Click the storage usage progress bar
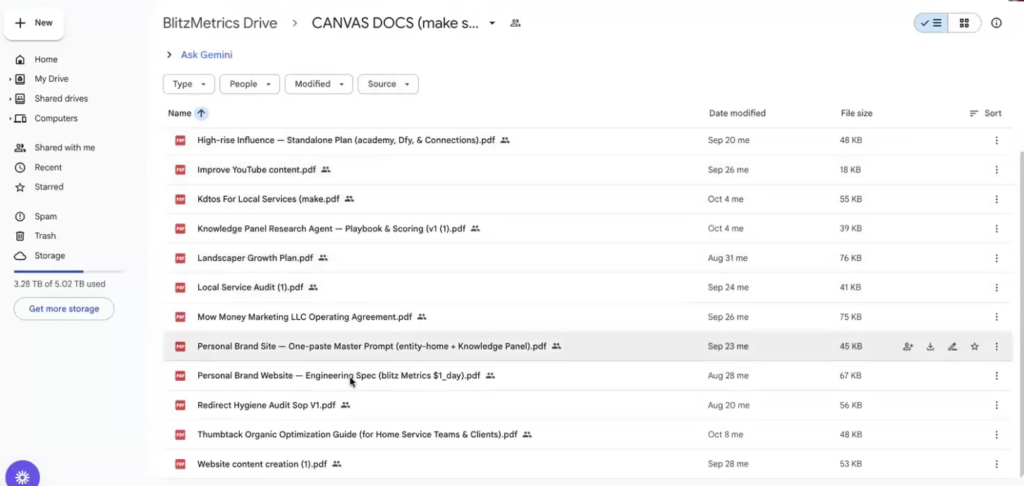Viewport: 1024px width, 486px height. click(x=68, y=272)
